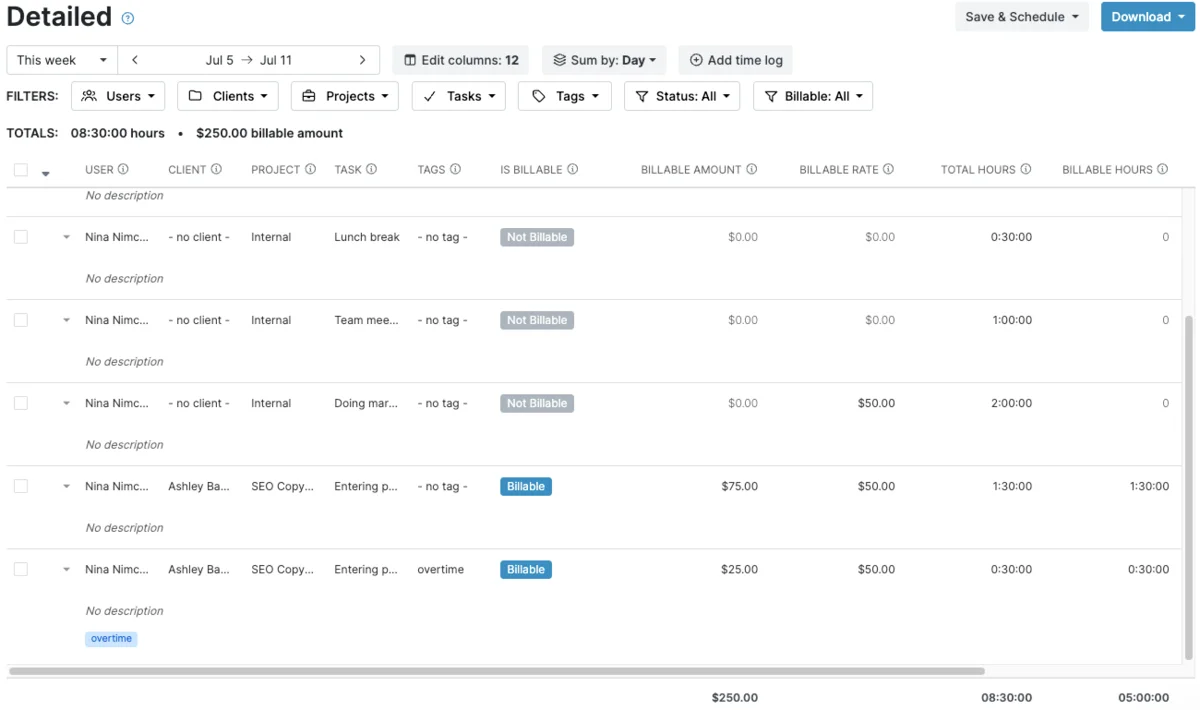Click the overtime tag chip under description
Screen dimensions: 1200x710
(111, 638)
